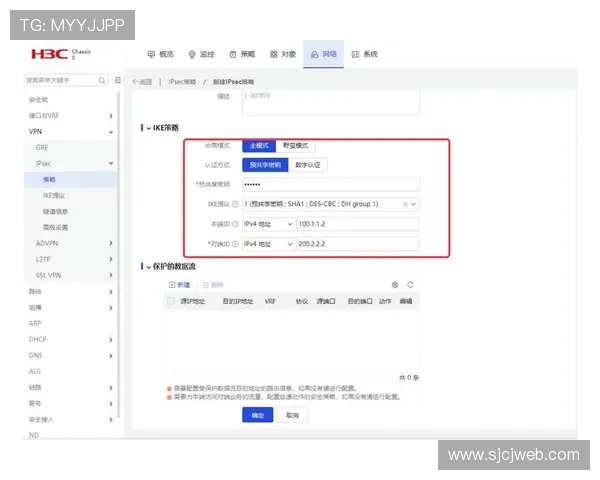Click the 预共享密钥 password field
This screenshot has width=600, height=480.
[x=331, y=184]
